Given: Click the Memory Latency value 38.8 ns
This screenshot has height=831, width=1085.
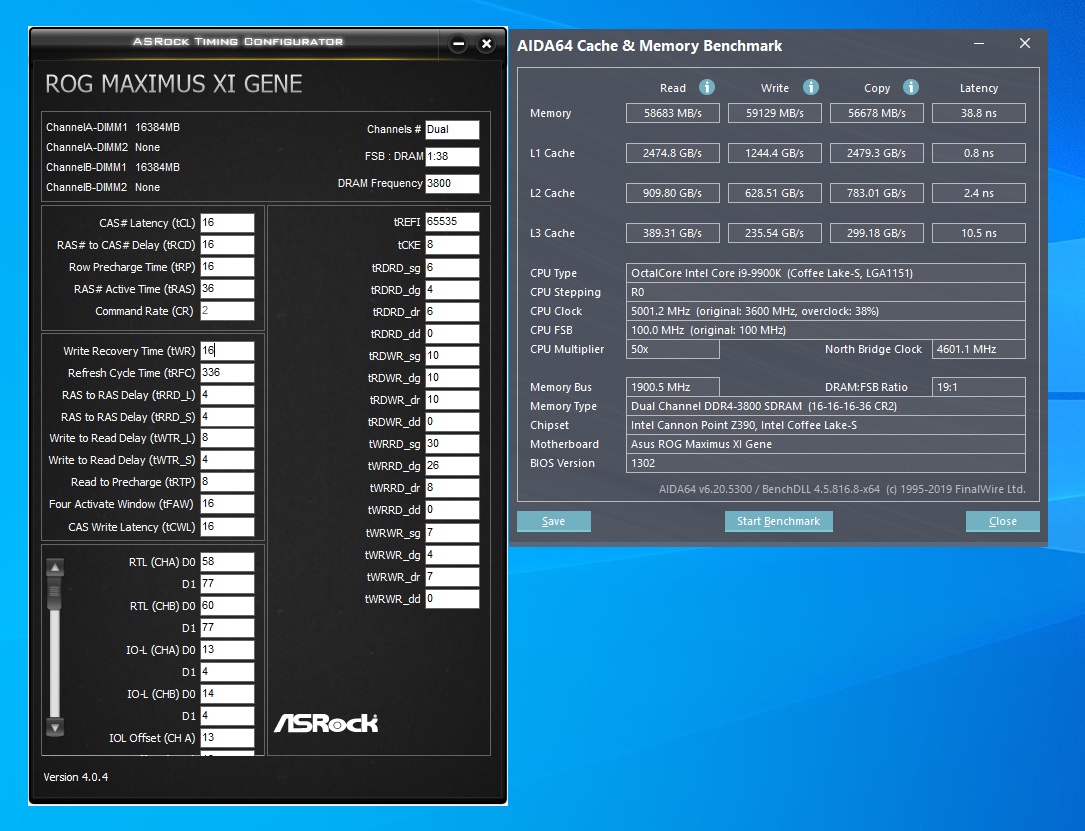Looking at the screenshot, I should click(x=978, y=113).
